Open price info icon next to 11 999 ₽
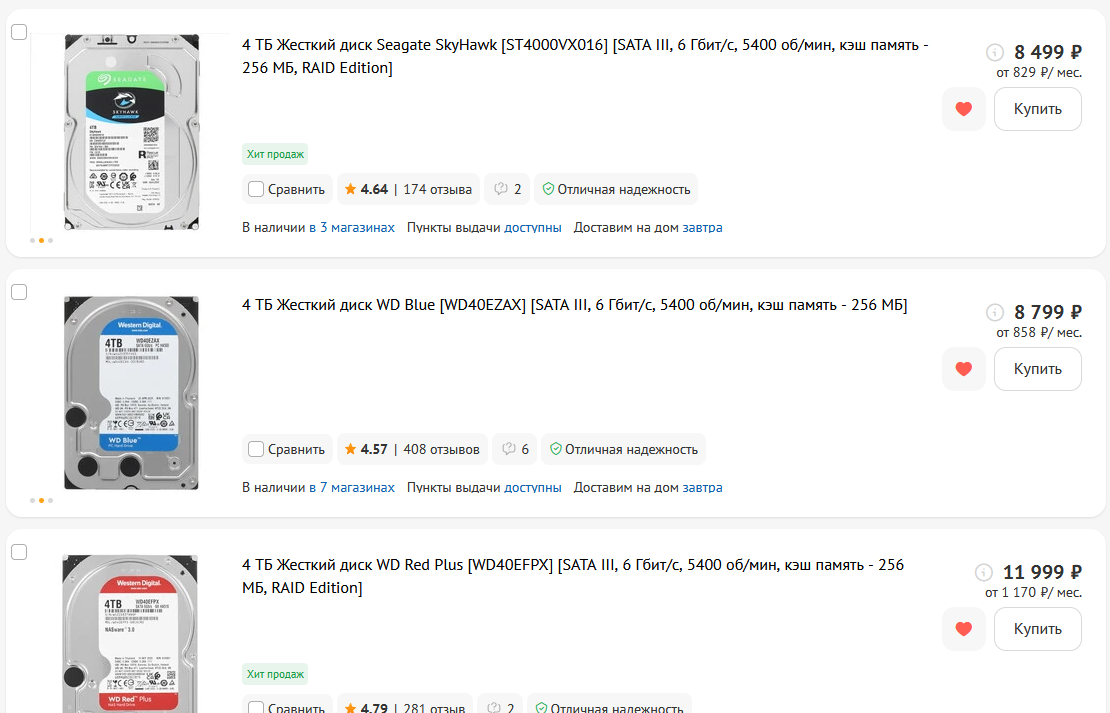 click(983, 572)
